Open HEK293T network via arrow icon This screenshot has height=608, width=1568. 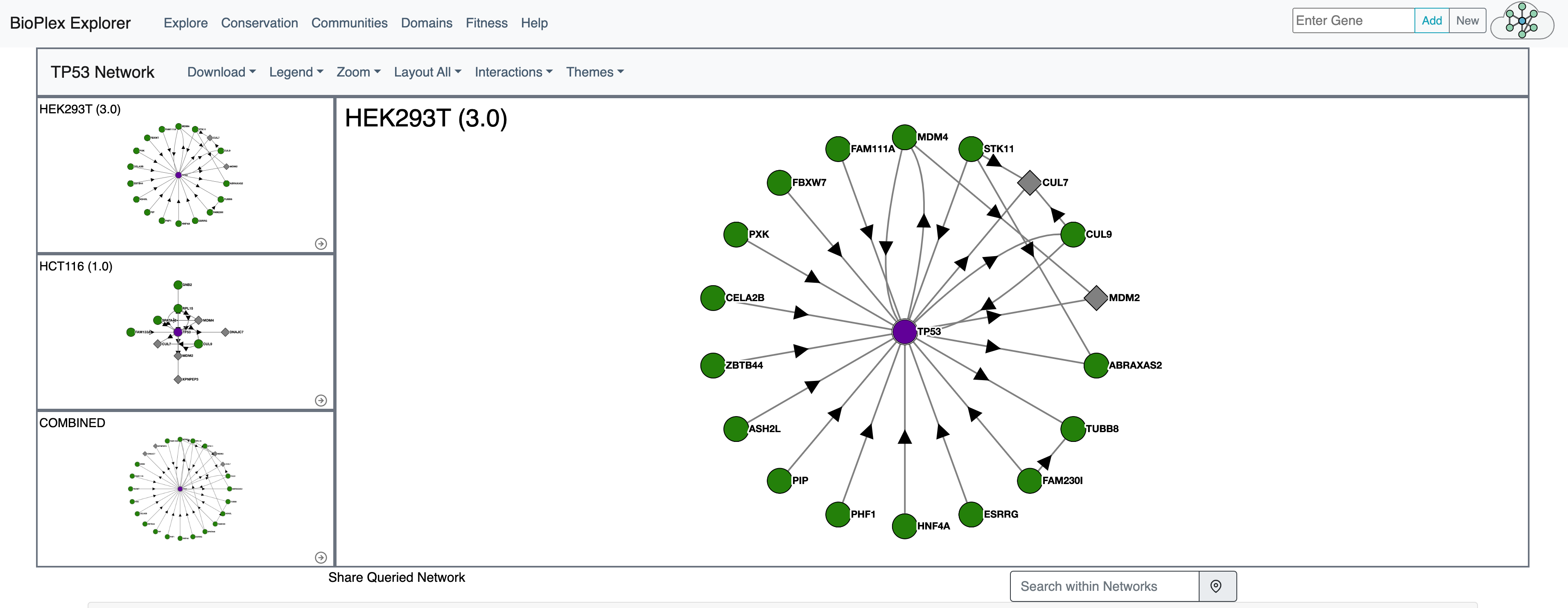coord(321,243)
